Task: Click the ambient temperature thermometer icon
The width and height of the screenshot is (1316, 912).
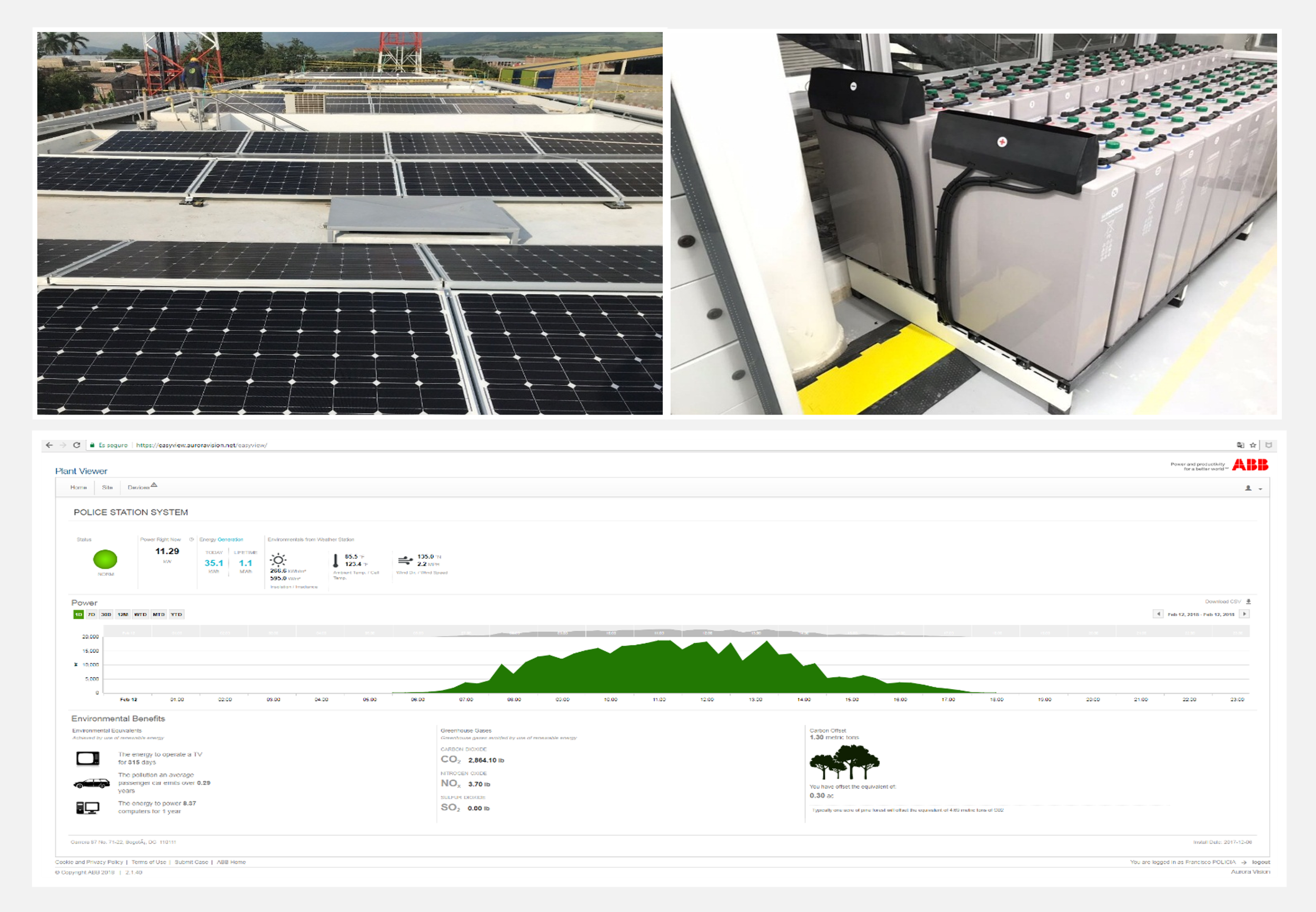Action: coord(336,561)
